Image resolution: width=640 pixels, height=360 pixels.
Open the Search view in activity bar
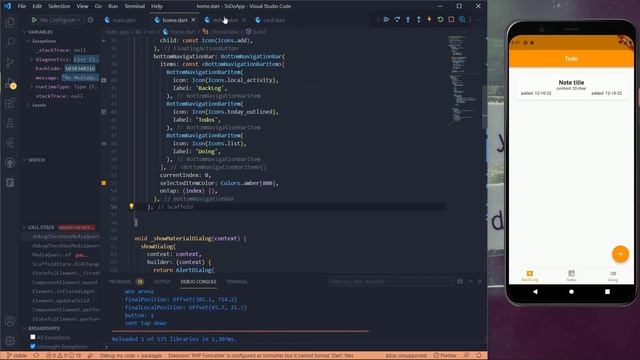(10, 42)
